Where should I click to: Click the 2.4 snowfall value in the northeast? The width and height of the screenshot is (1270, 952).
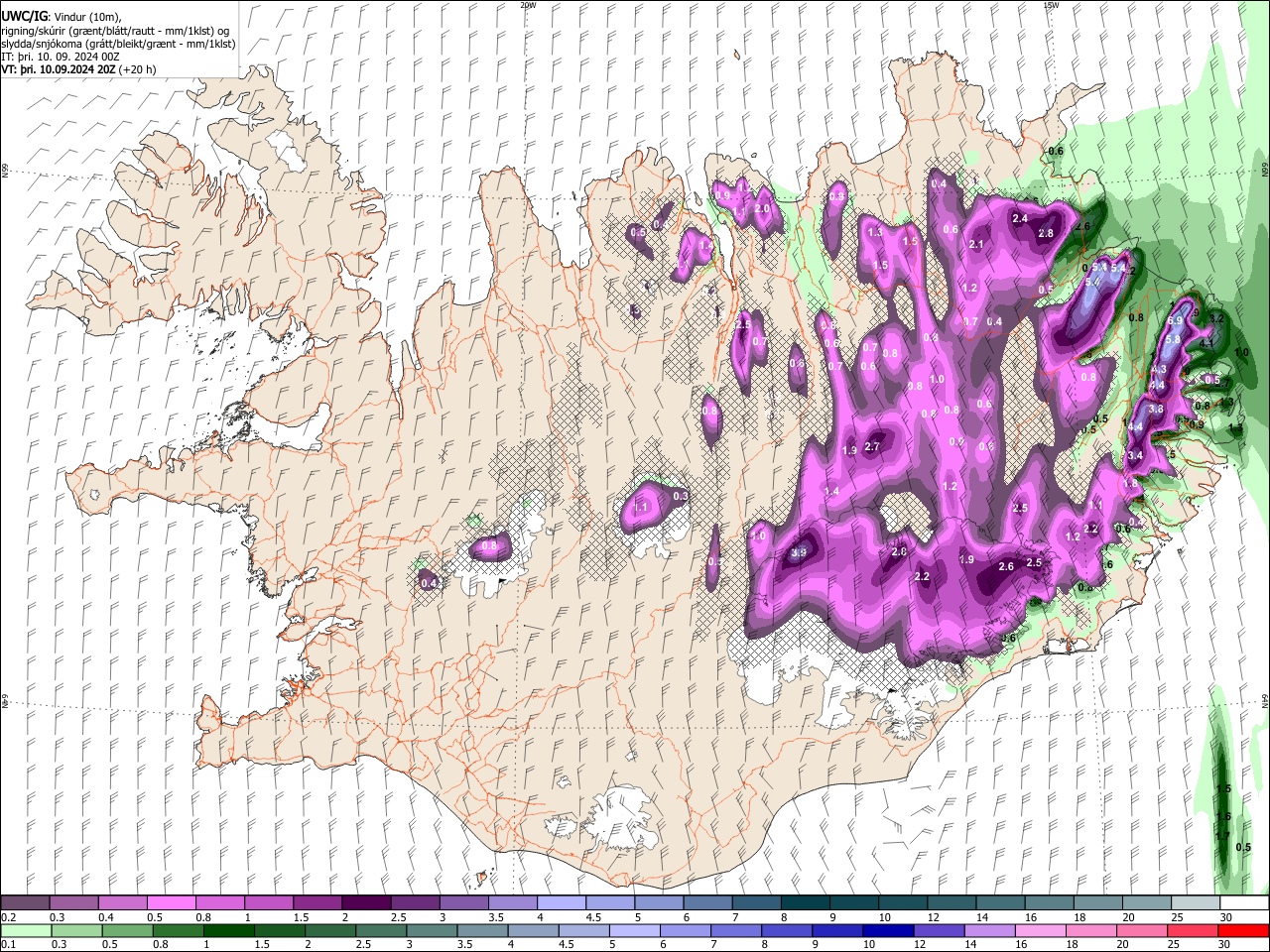coord(1020,218)
